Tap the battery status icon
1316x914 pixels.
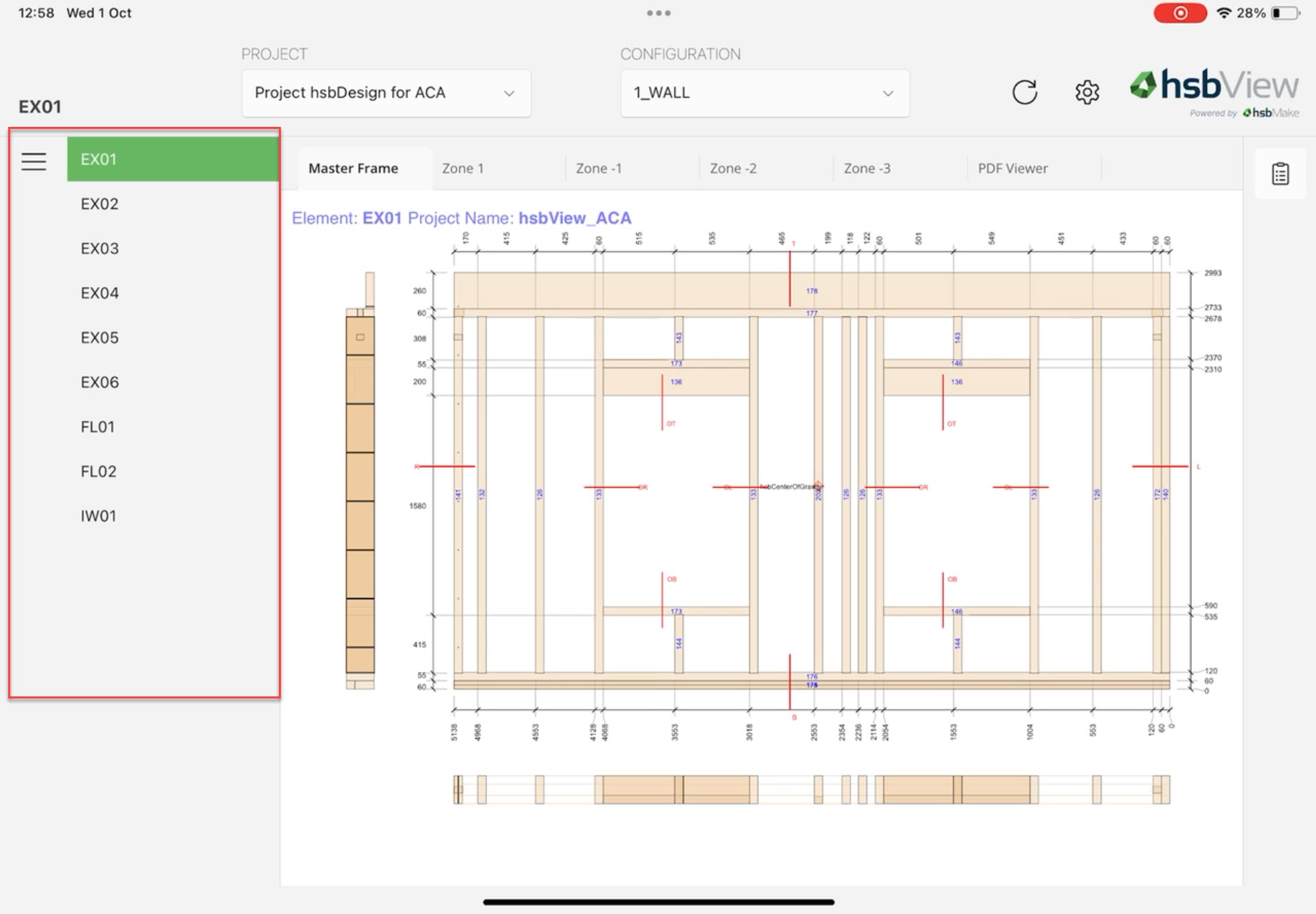click(x=1285, y=13)
